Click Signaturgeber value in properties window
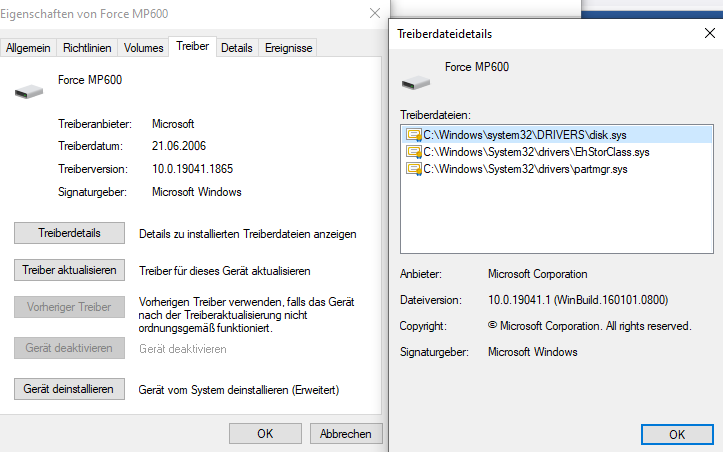The image size is (723, 452). pyautogui.click(x=196, y=192)
